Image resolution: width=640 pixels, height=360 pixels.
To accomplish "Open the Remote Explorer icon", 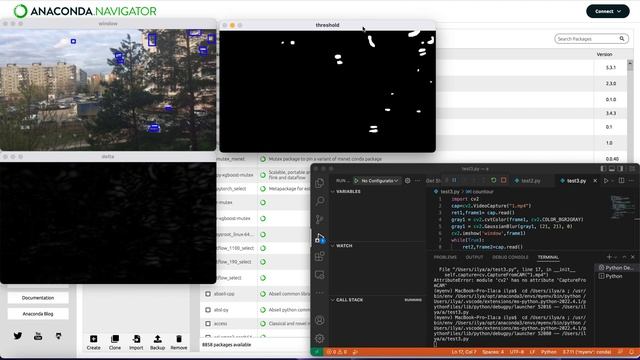I will click(x=320, y=275).
